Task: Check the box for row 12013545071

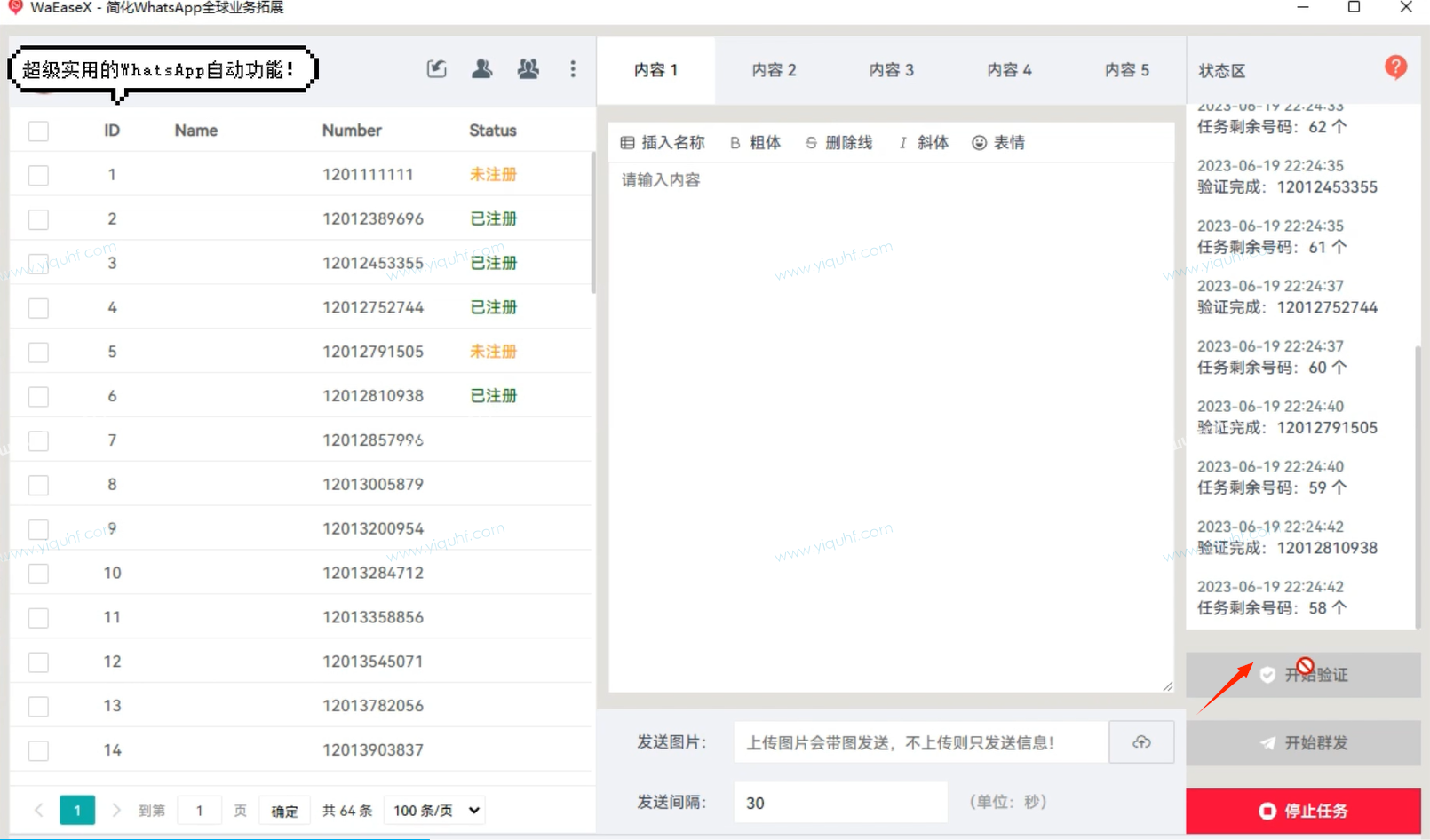Action: [38, 662]
